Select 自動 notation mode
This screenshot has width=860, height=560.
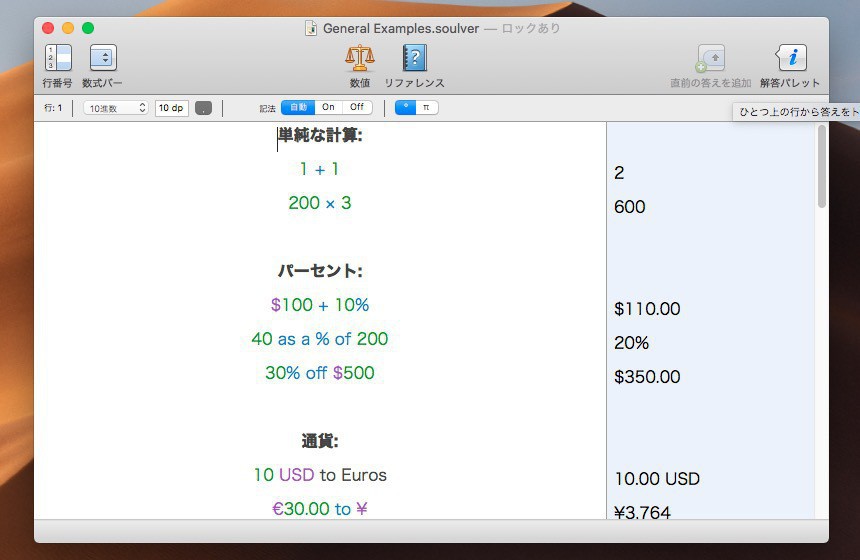coord(298,108)
